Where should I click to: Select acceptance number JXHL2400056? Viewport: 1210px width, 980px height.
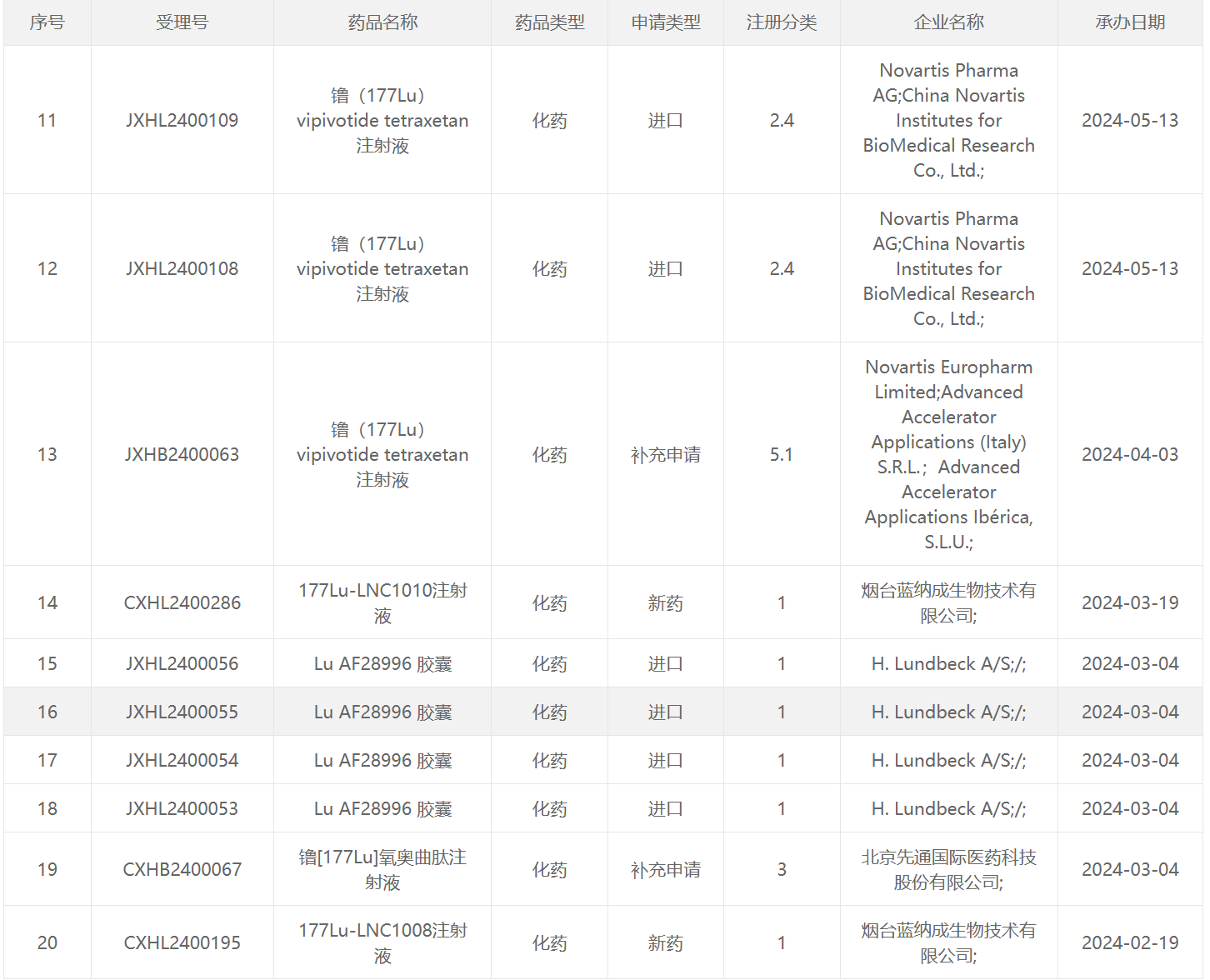click(x=182, y=663)
